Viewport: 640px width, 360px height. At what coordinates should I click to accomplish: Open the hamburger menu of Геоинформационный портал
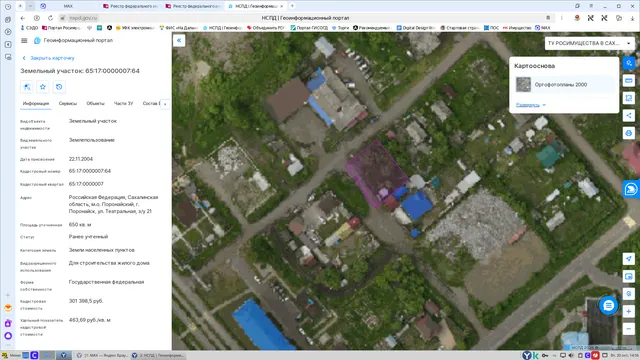coord(24,40)
